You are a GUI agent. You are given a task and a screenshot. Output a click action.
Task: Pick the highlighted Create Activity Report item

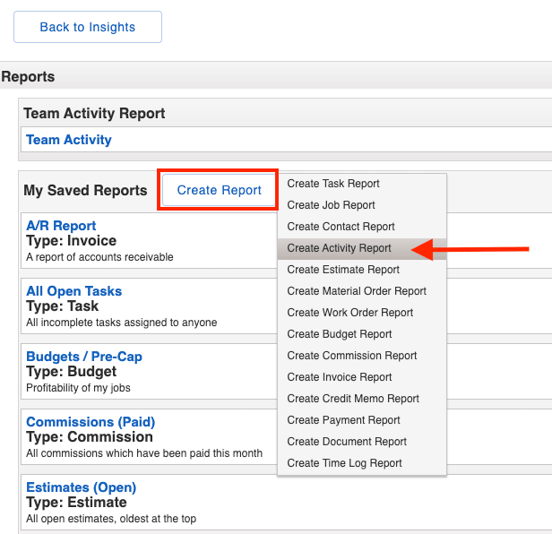pos(362,248)
